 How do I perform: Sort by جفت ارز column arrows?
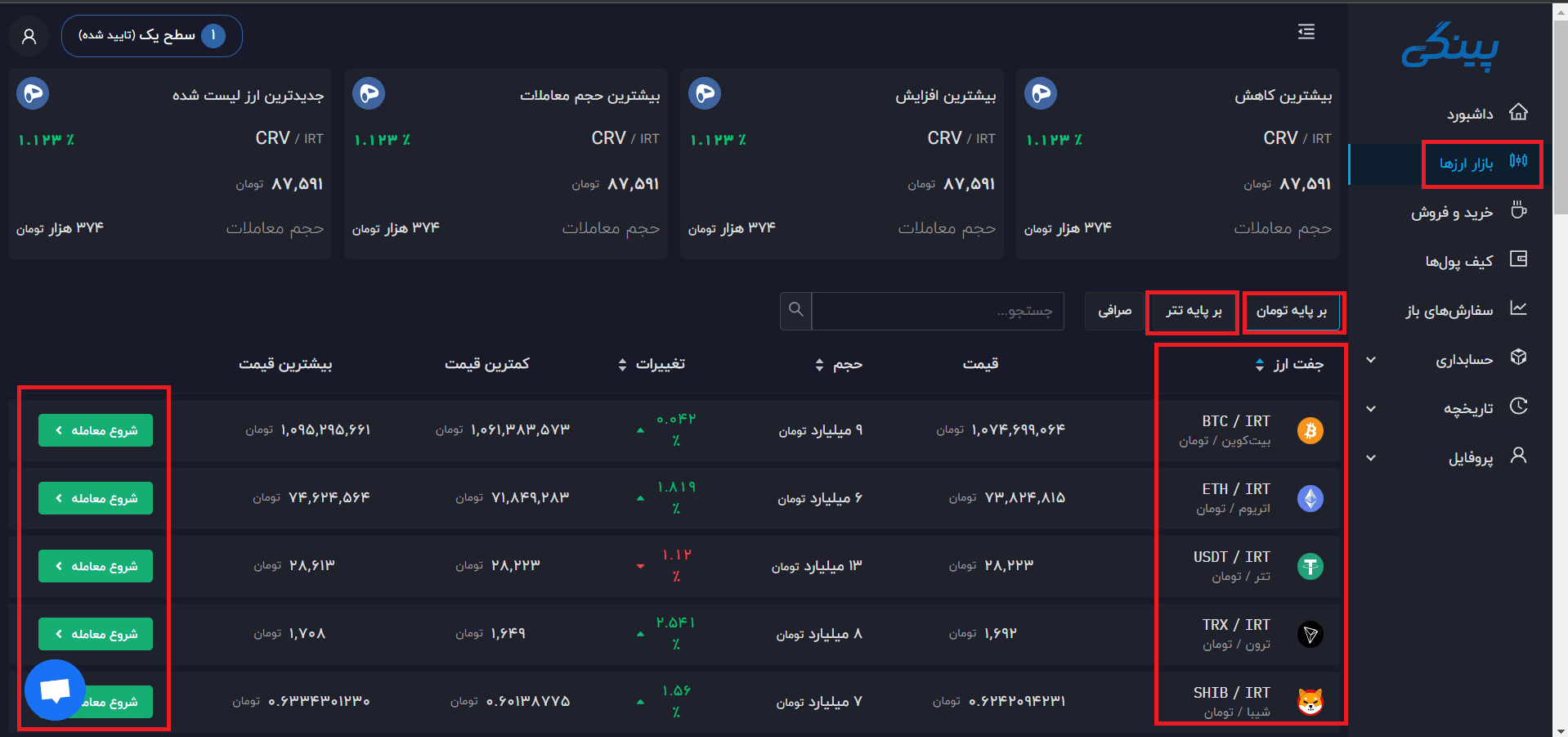1260,365
